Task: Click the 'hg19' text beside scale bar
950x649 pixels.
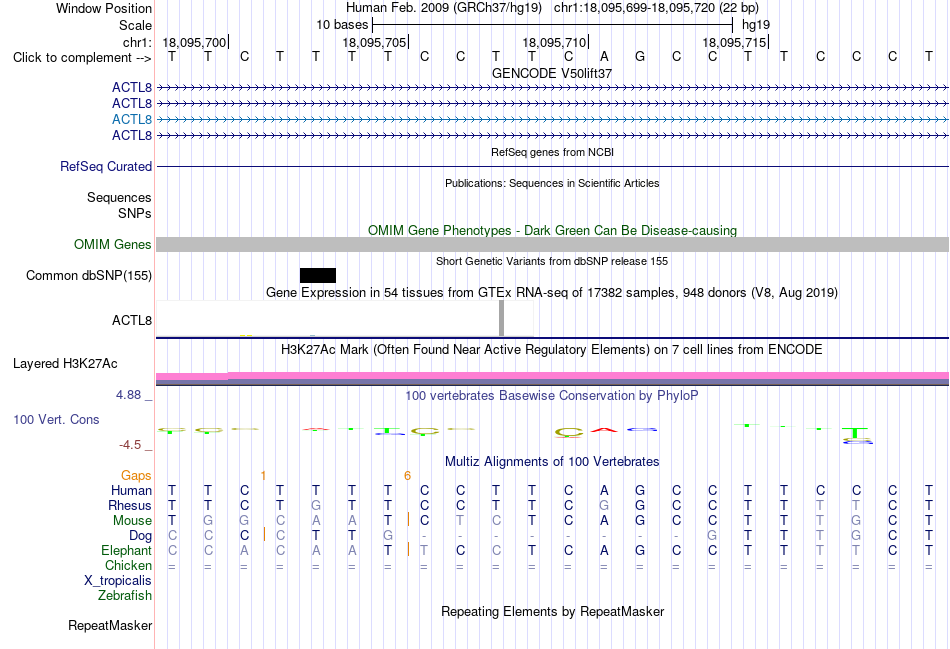Action: click(756, 25)
